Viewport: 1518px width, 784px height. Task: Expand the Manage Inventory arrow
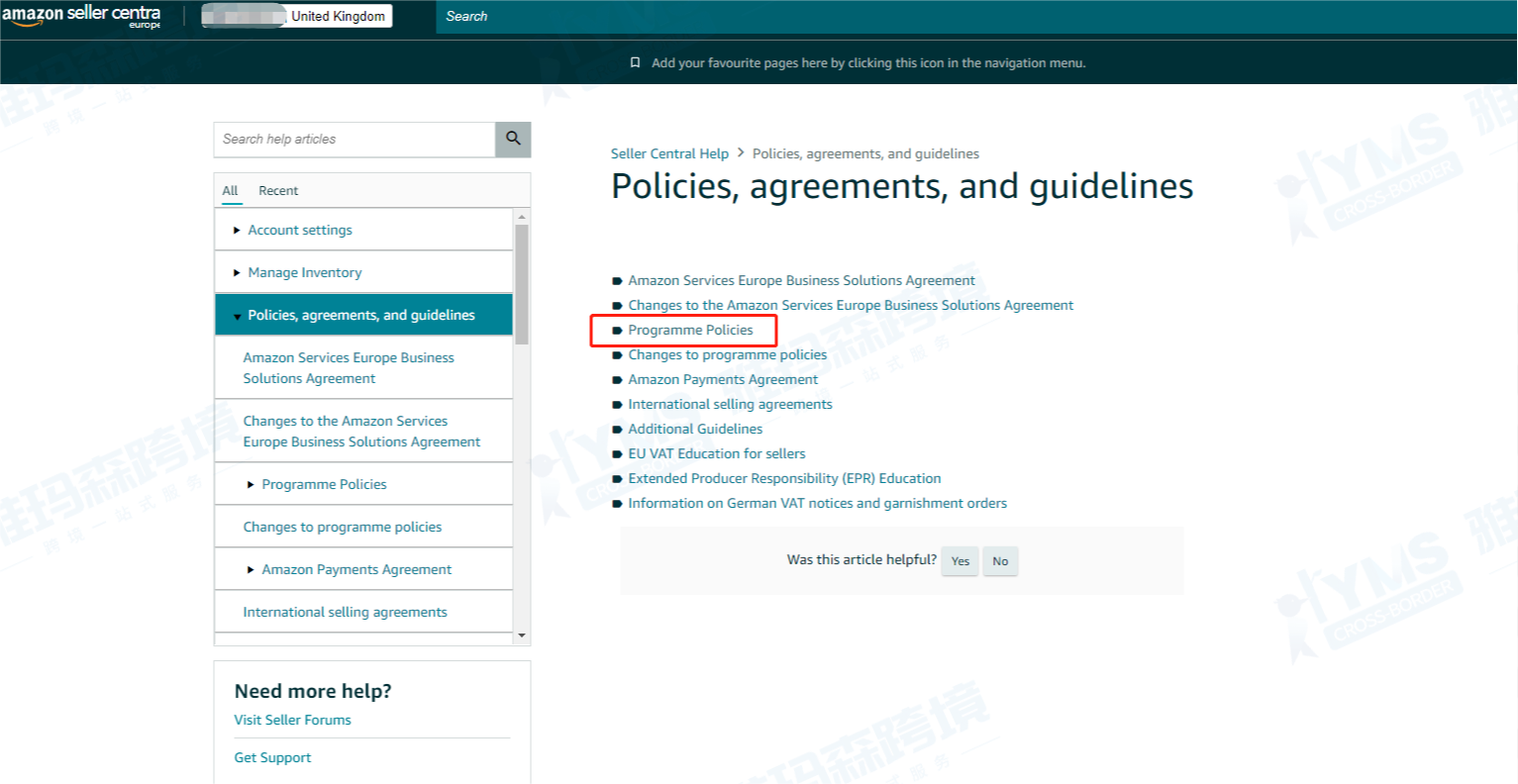click(237, 272)
